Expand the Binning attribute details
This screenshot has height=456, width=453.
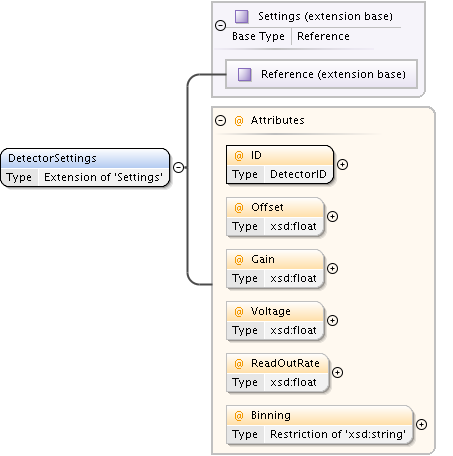tap(421, 424)
